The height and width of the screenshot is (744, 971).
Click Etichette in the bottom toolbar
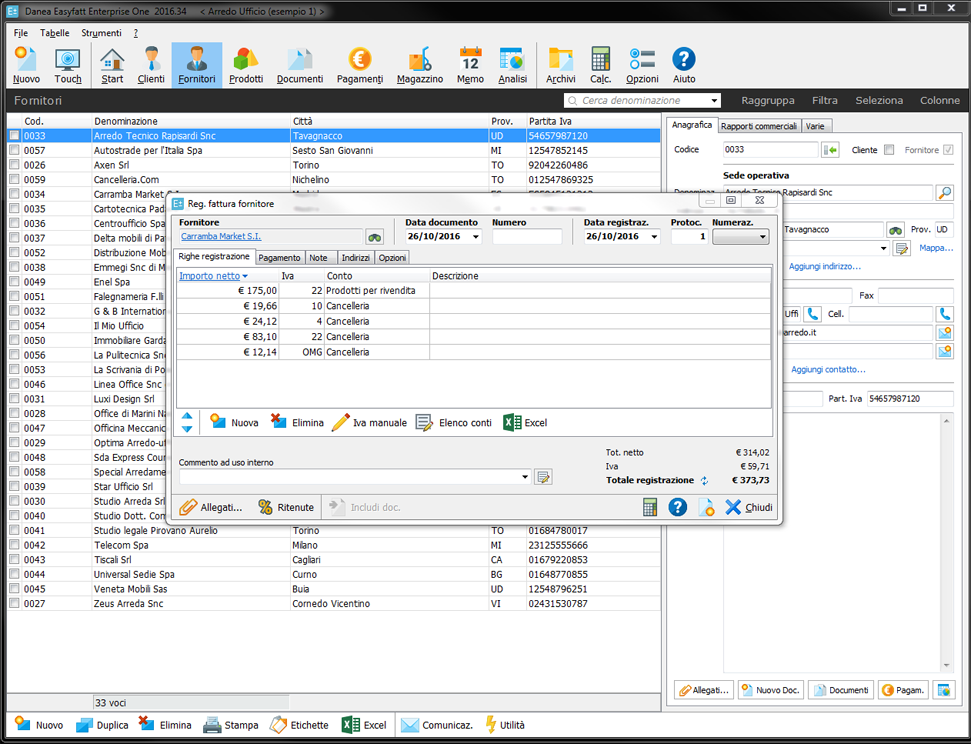point(299,725)
